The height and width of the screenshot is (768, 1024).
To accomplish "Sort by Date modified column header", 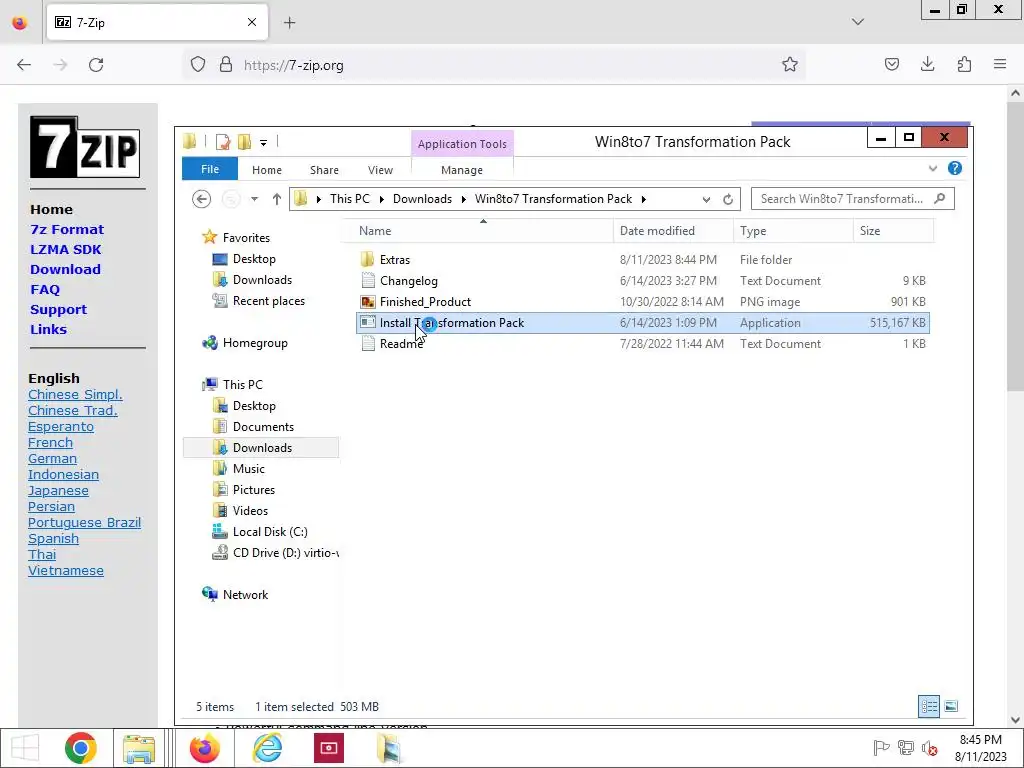I will pos(673,231).
